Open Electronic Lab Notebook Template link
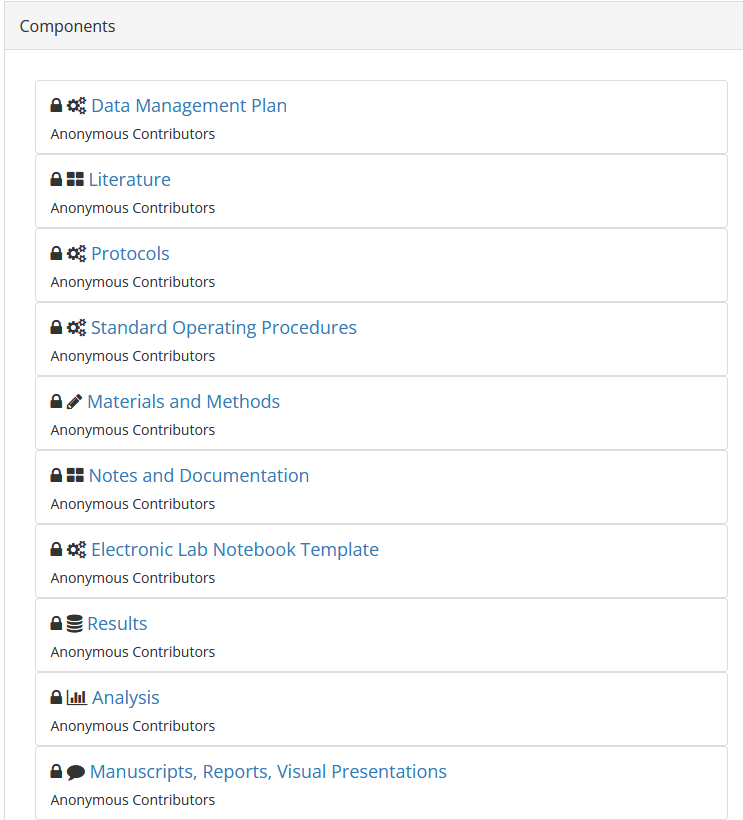 point(235,550)
